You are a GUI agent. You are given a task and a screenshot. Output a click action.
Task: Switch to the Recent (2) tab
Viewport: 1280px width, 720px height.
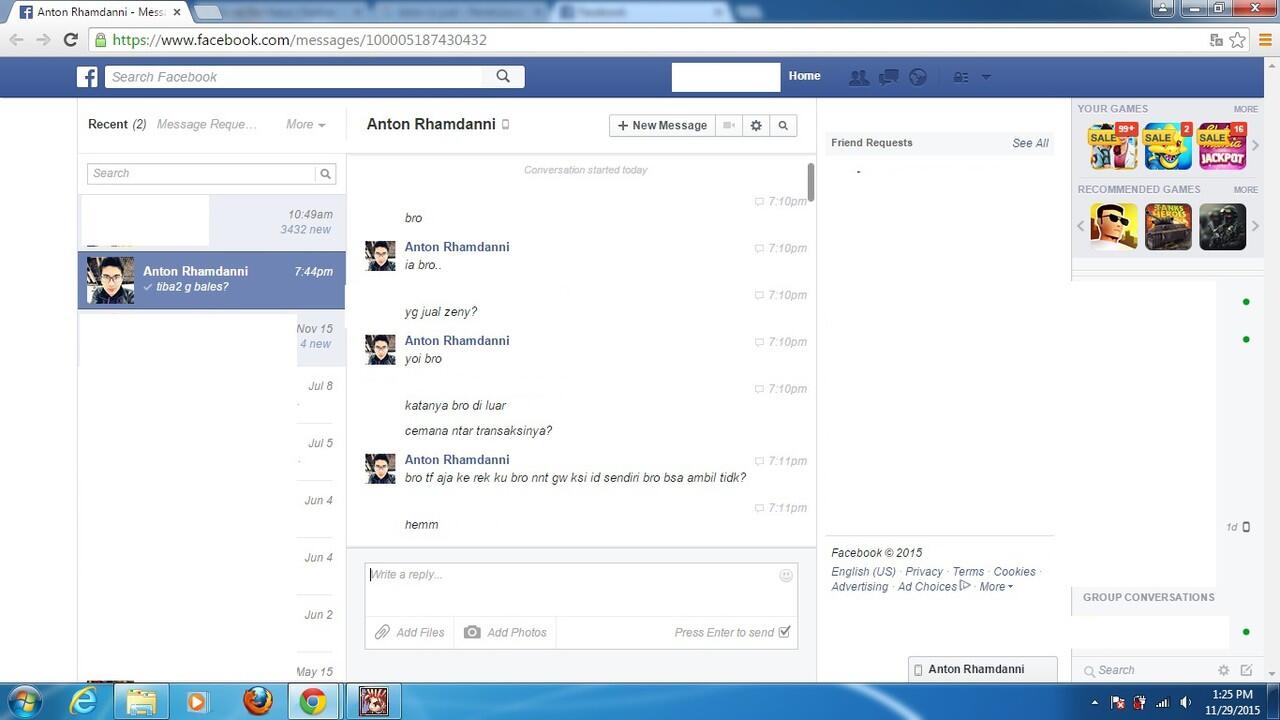click(x=117, y=125)
